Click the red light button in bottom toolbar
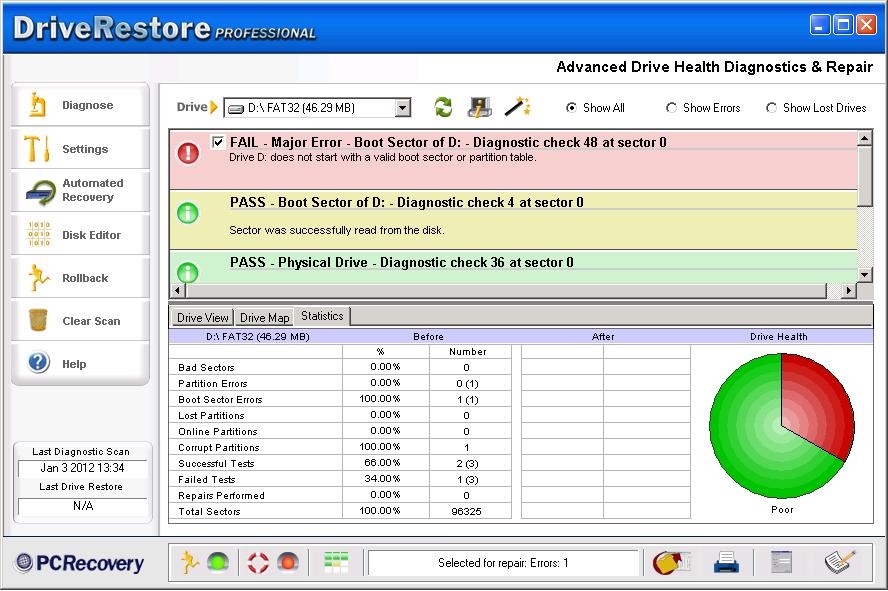 pos(288,563)
